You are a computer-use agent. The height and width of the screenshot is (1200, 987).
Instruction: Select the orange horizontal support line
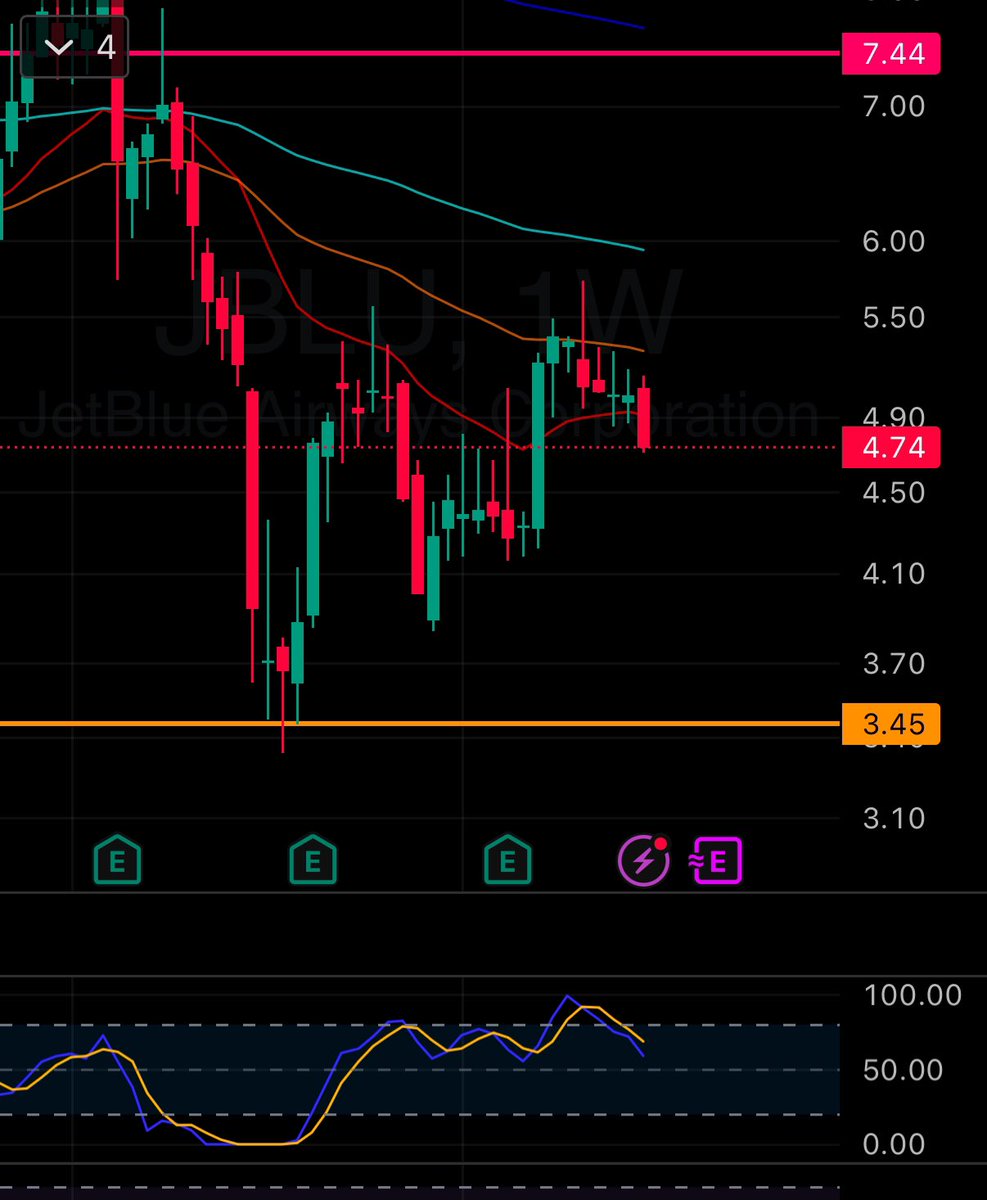point(420,723)
